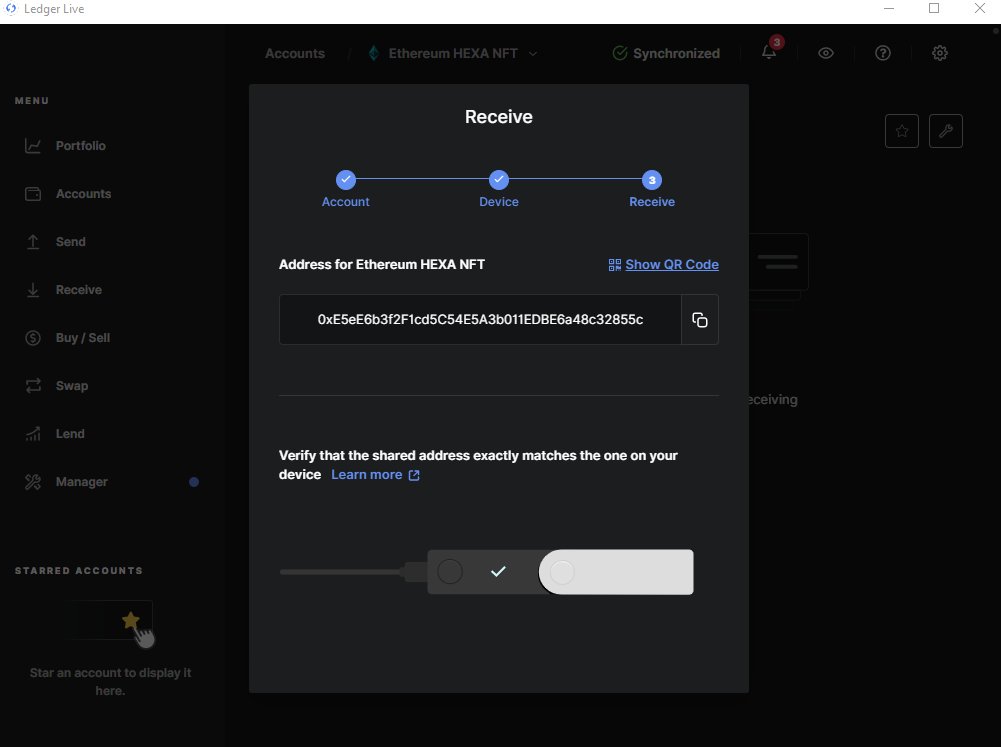
Task: Open Accounts in the sidebar menu
Action: (x=83, y=193)
